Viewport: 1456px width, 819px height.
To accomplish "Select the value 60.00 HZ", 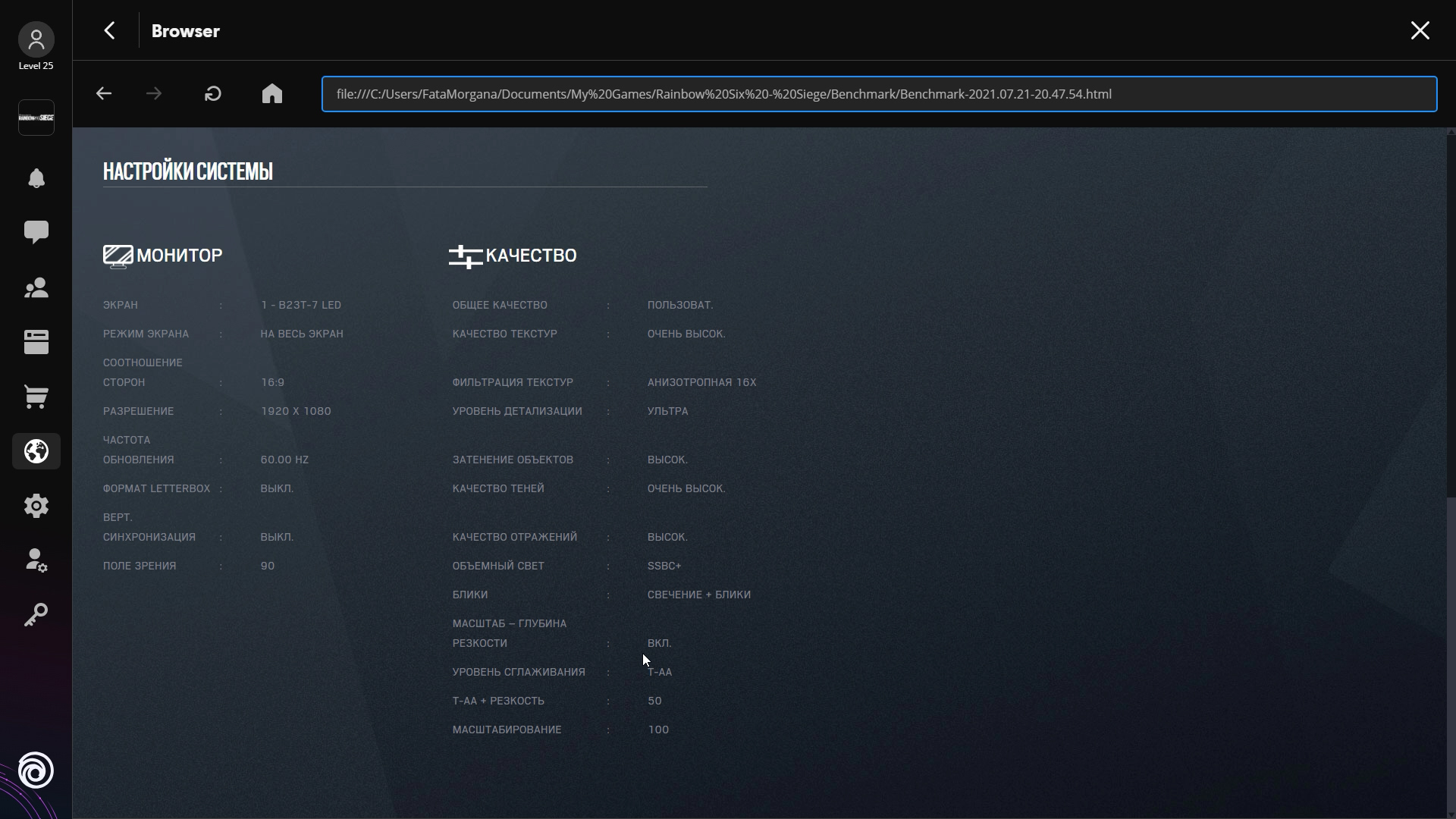I will [x=284, y=460].
